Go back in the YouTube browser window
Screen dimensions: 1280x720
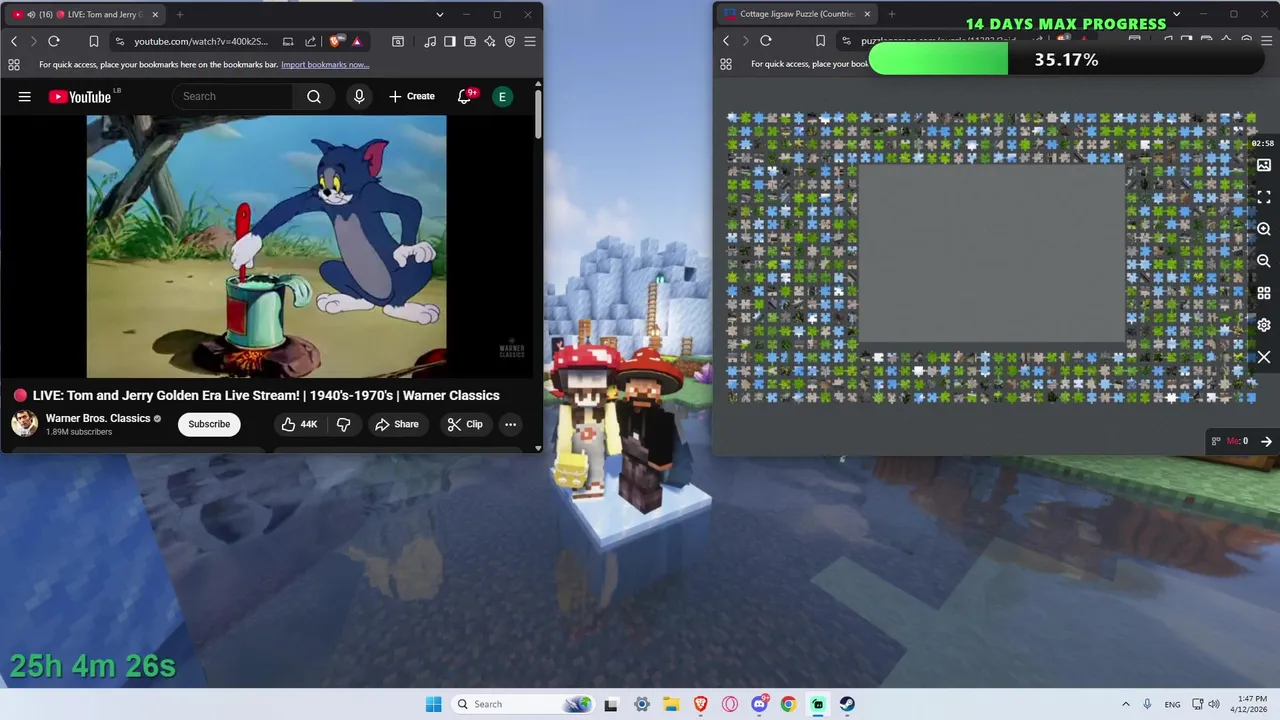pyautogui.click(x=14, y=41)
